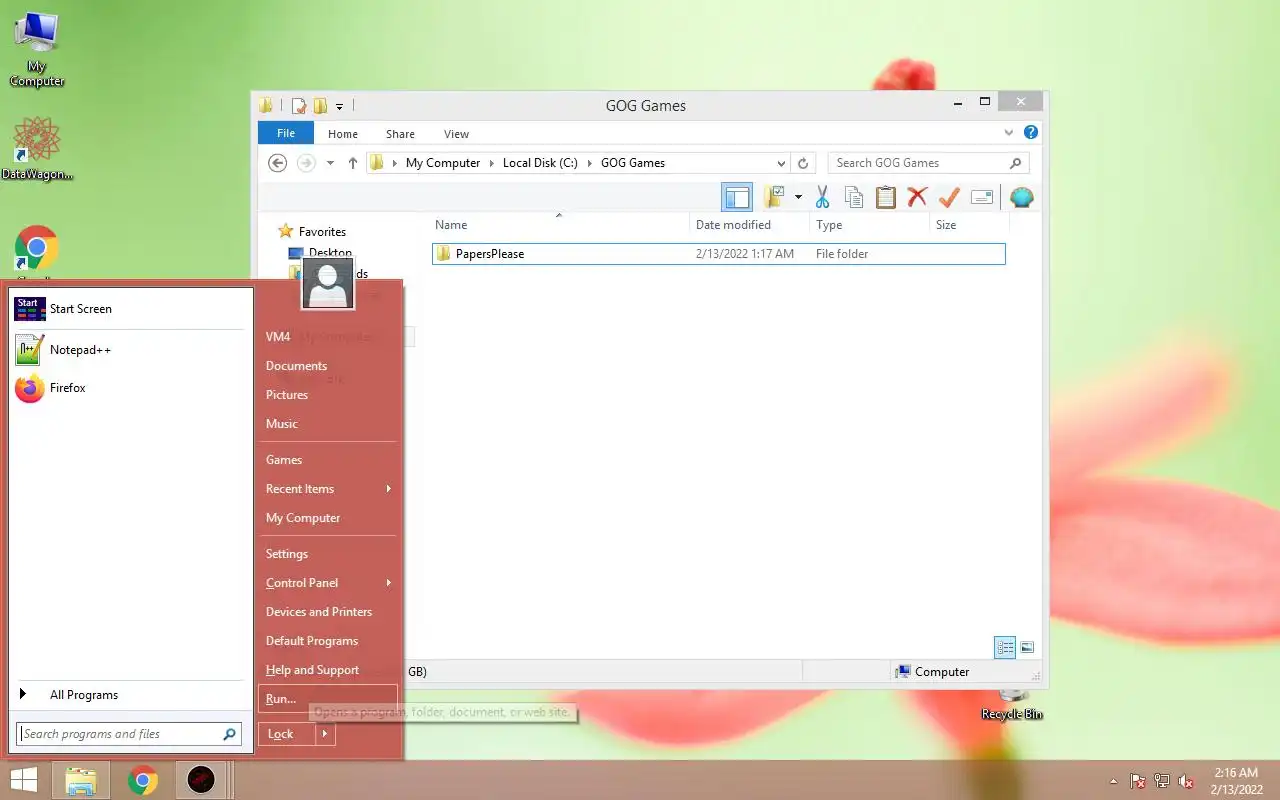Expand Control Panel submenu

tap(328, 583)
